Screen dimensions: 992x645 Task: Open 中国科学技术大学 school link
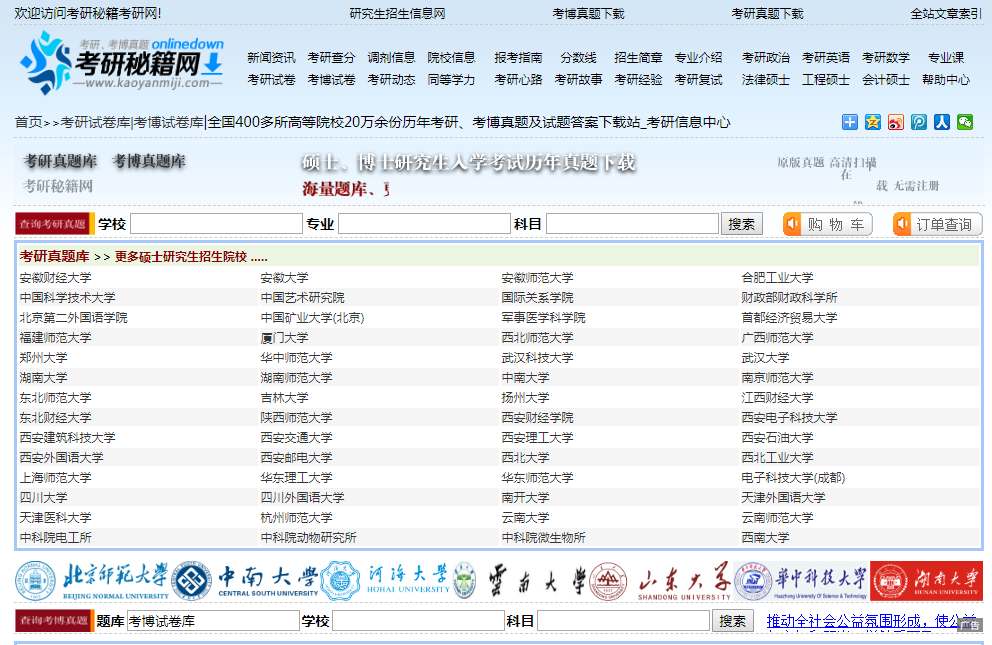coord(68,297)
